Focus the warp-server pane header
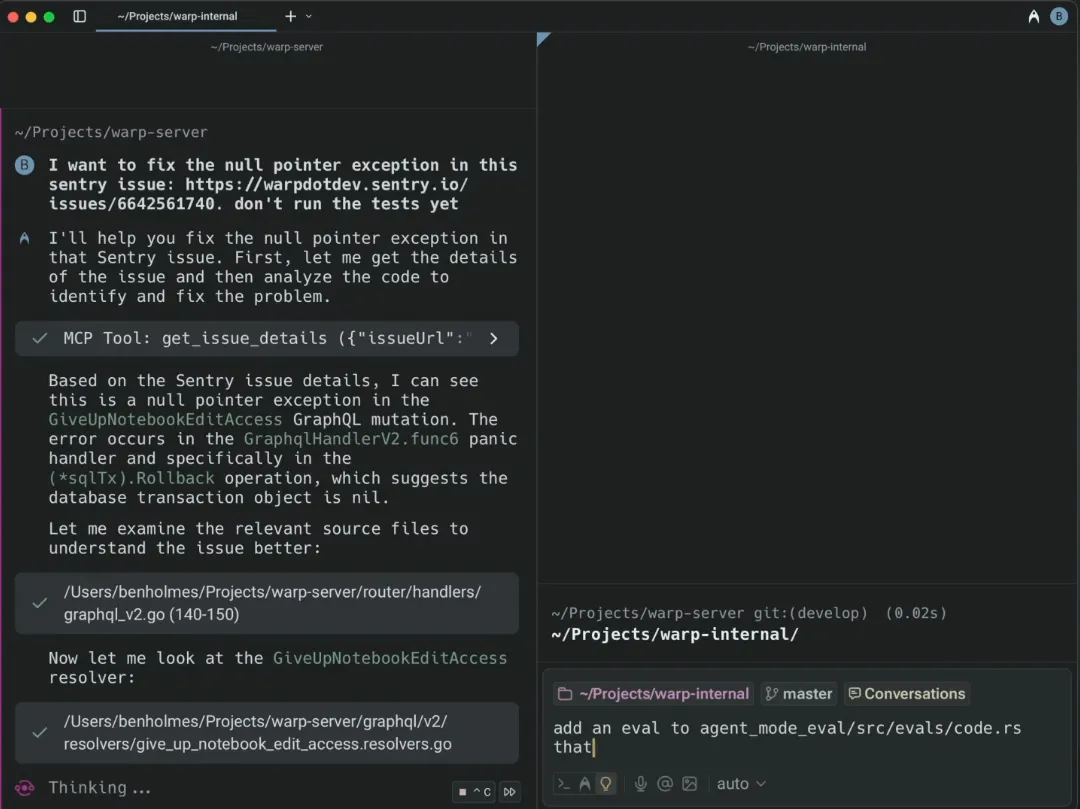1080x809 pixels. 267,47
